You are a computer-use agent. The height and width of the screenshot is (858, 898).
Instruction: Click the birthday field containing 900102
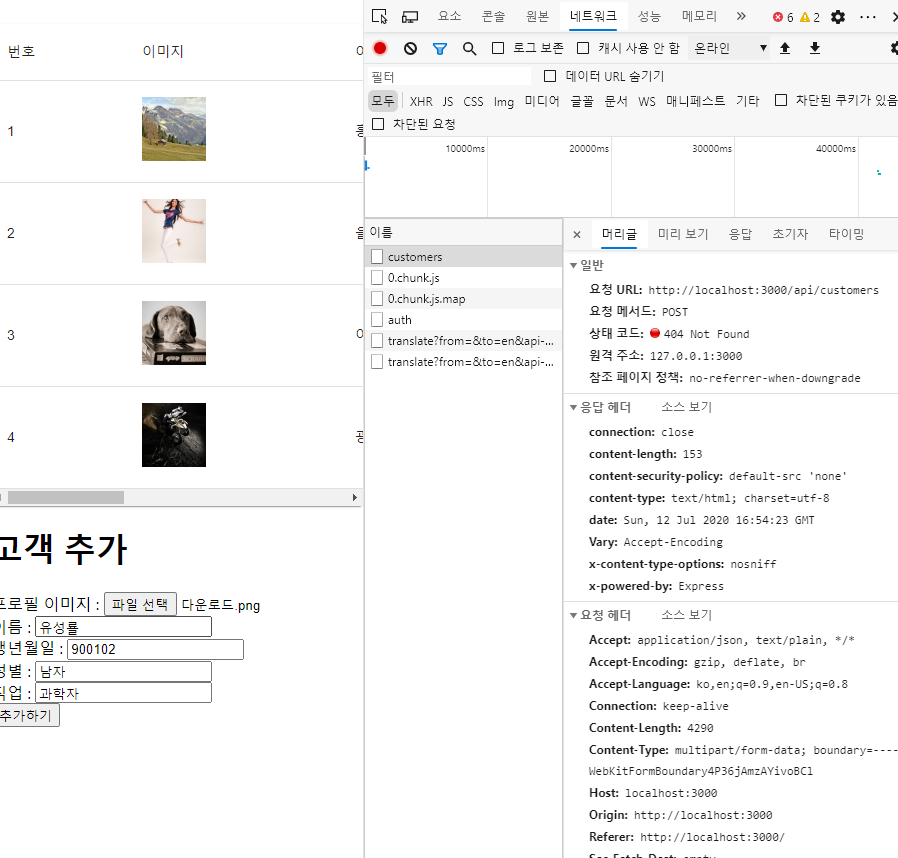(156, 649)
